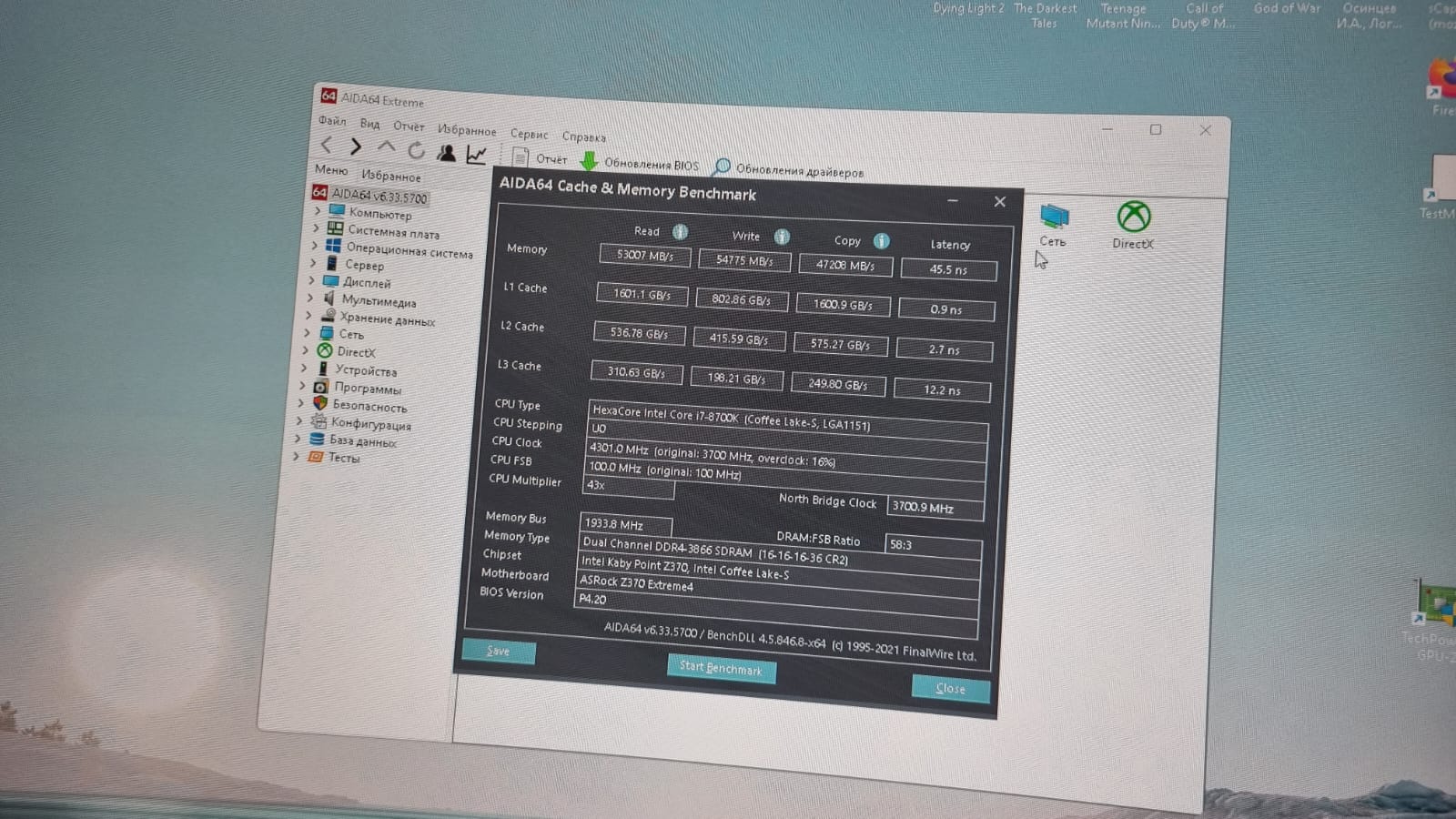Expand the Тесты tree node
Screen dimensions: 1456x819
(296, 455)
